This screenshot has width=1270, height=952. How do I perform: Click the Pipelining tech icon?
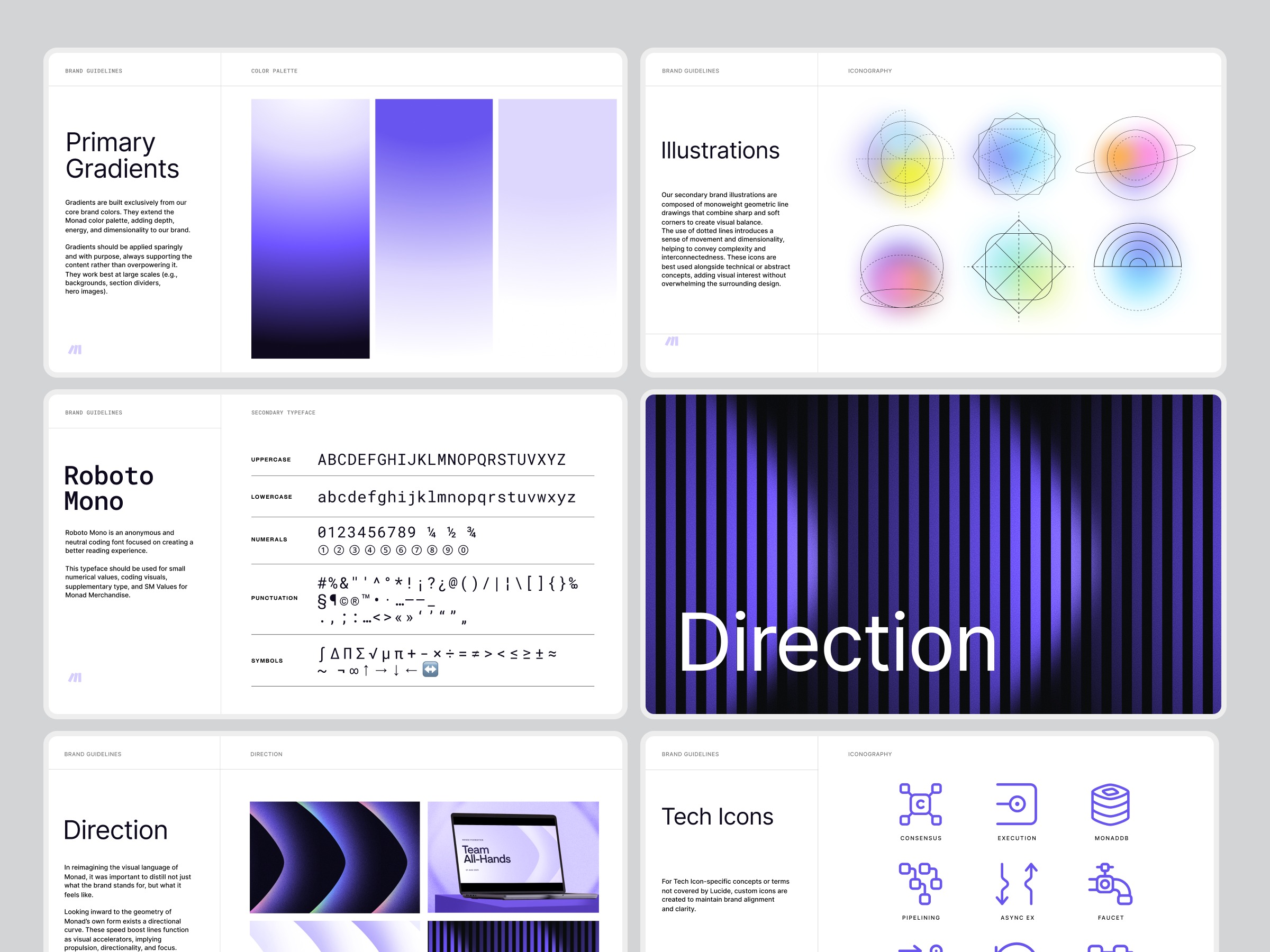pos(920,883)
